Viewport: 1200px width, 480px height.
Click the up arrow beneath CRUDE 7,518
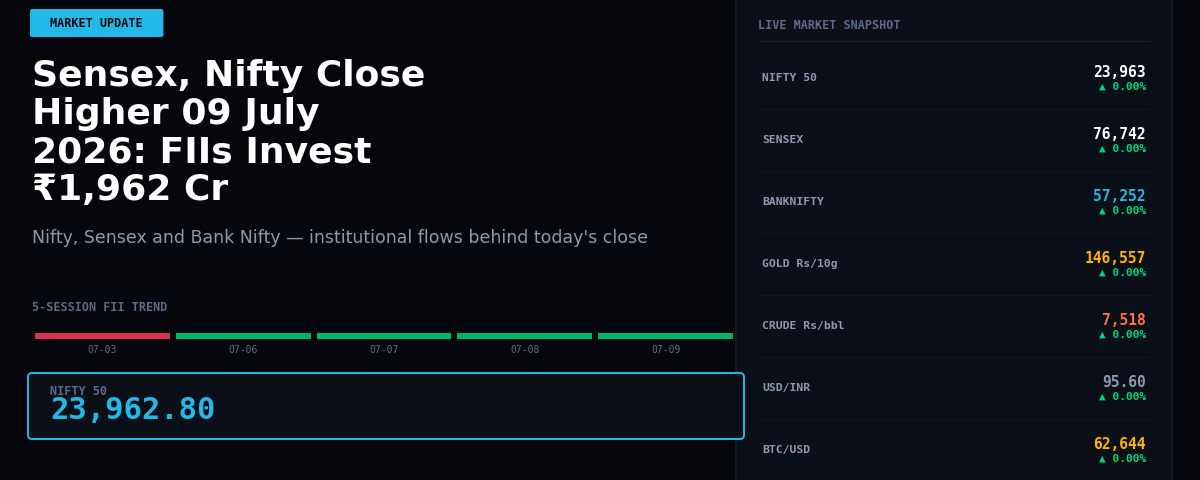[1103, 335]
